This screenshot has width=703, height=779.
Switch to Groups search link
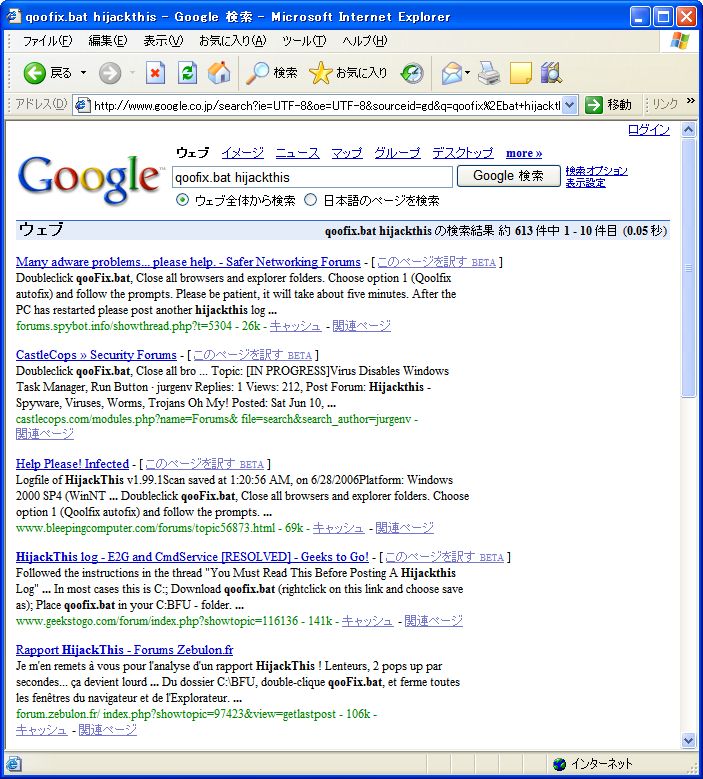[x=397, y=153]
